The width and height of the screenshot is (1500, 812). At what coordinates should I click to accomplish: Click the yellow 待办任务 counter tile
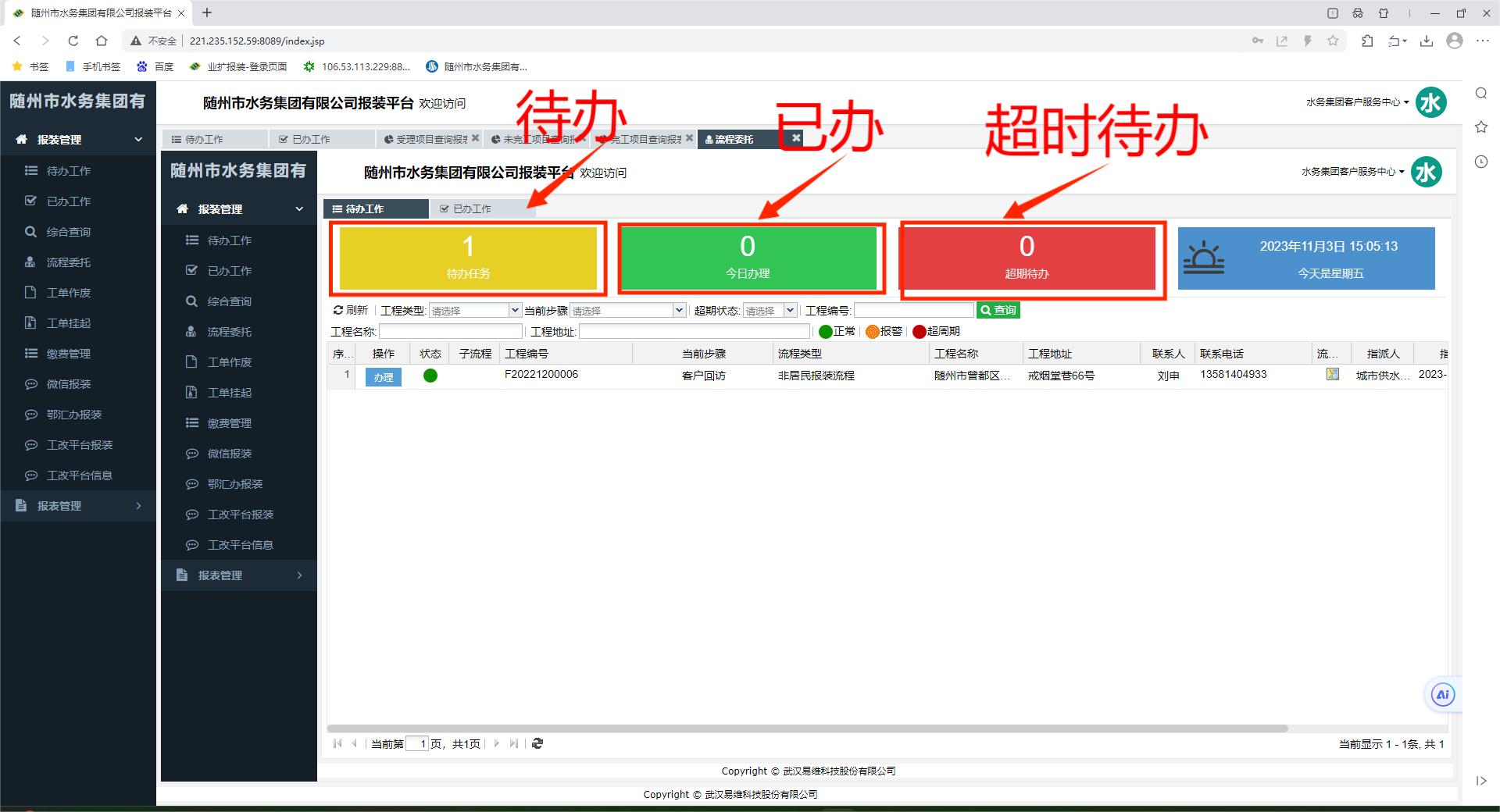tap(467, 258)
